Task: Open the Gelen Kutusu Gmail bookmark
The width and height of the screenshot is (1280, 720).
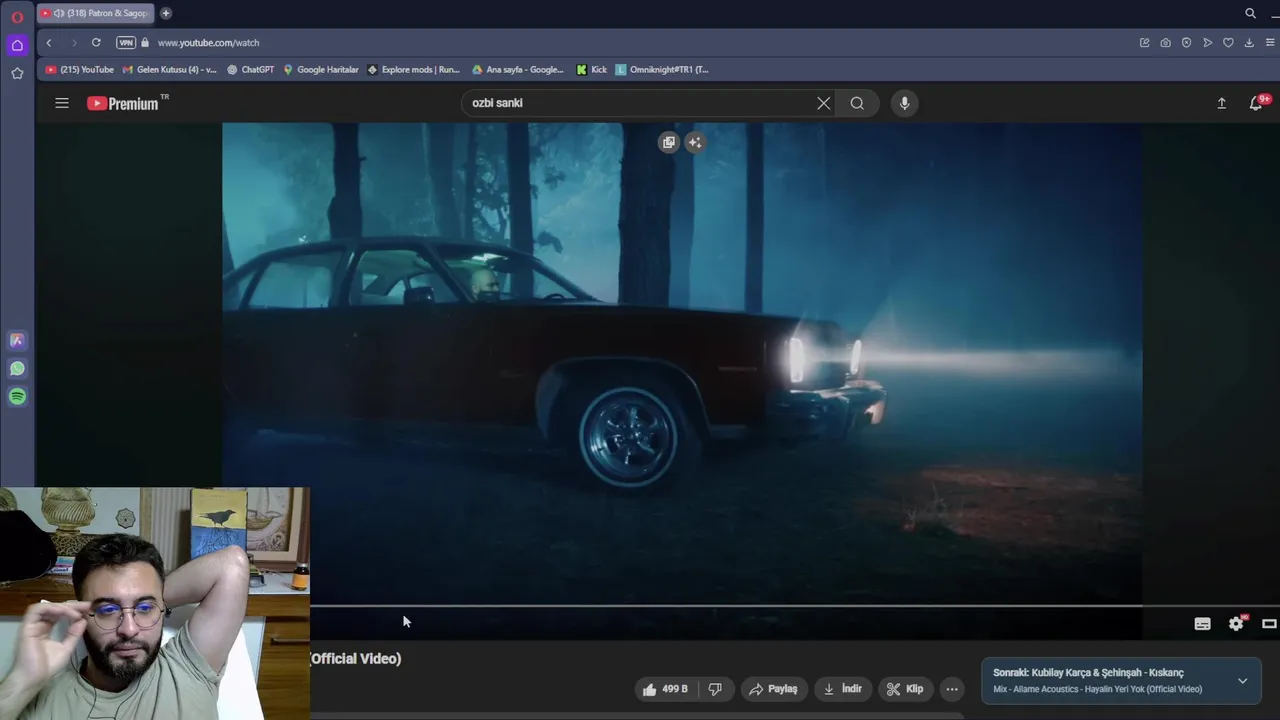Action: tap(169, 70)
